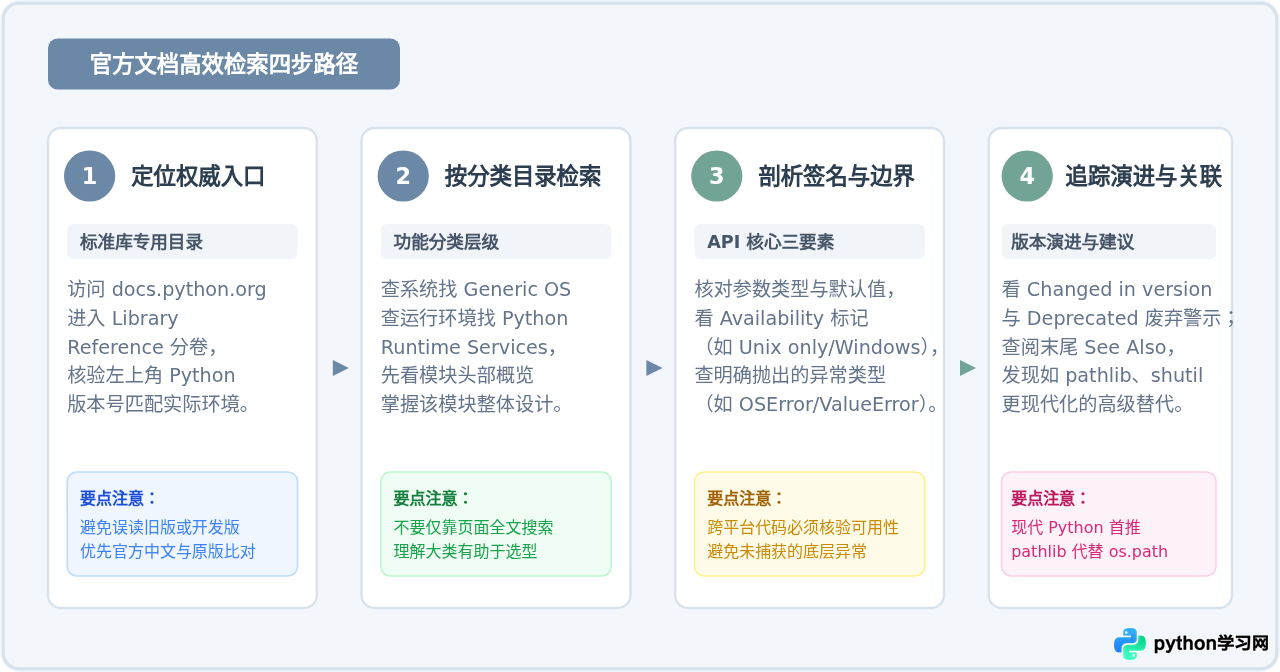This screenshot has width=1280, height=672.
Task: Click the line Reference 分卷
Action: coord(142,347)
